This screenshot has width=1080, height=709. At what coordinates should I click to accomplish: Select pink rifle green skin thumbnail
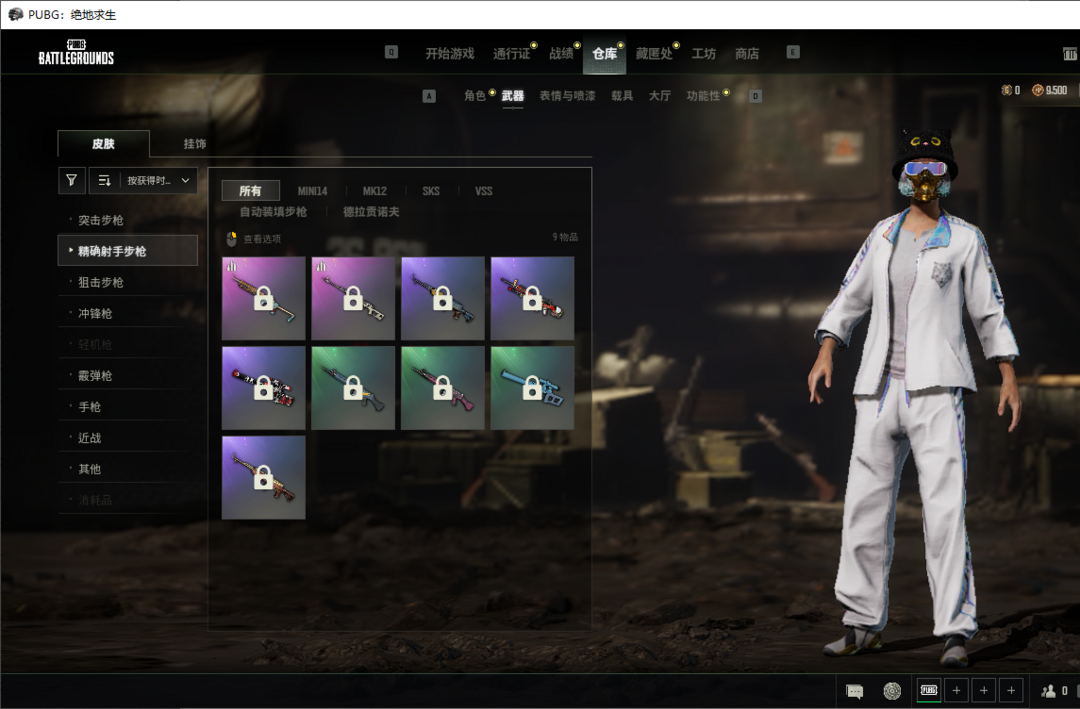coord(443,388)
